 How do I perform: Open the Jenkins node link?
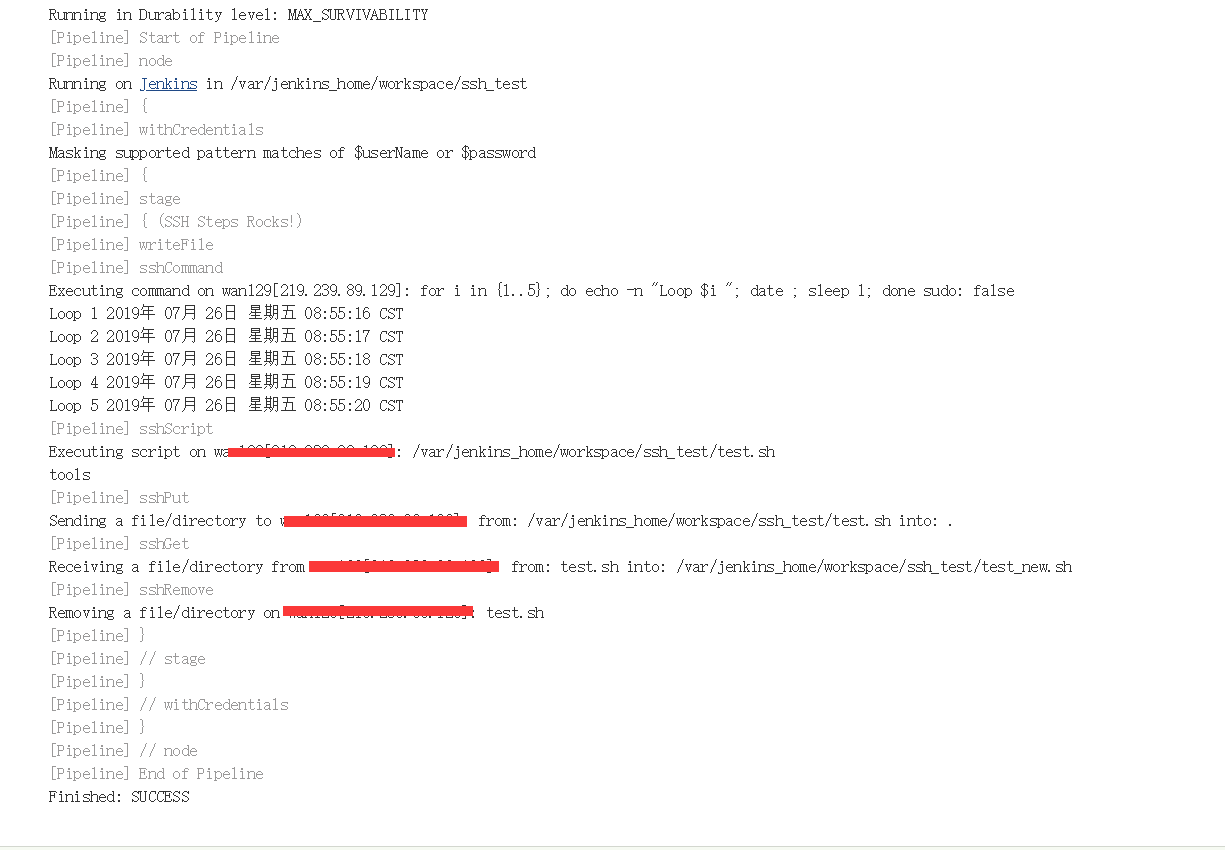168,84
